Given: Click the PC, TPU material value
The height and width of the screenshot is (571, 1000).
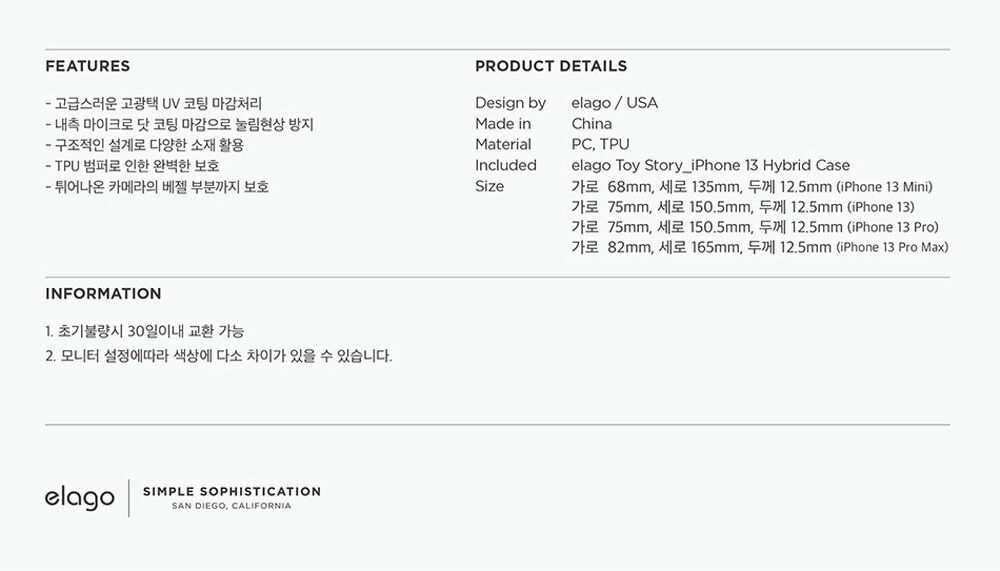Looking at the screenshot, I should (x=600, y=144).
